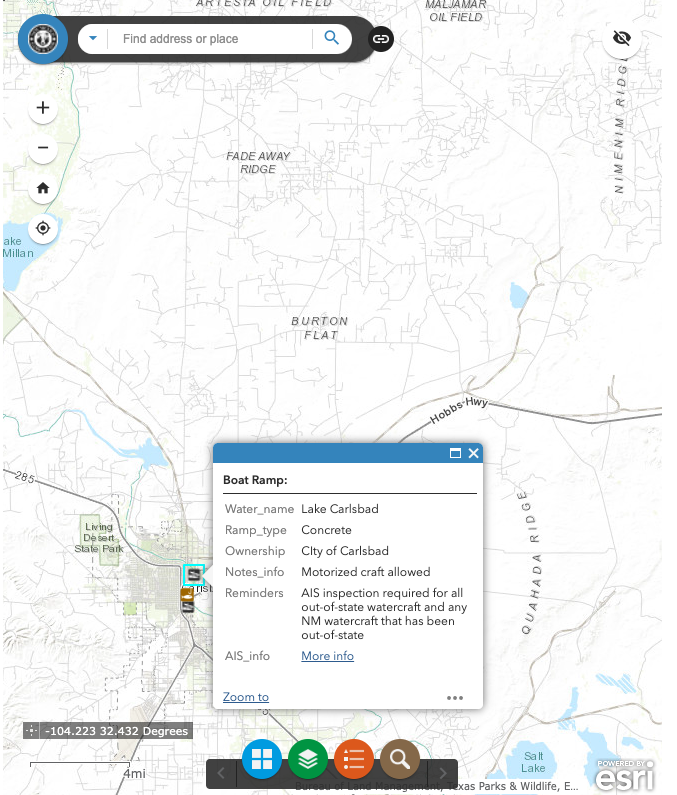Screen dimensions: 677x795
Task: Open the blue basemap gallery grid widget
Action: tap(262, 759)
